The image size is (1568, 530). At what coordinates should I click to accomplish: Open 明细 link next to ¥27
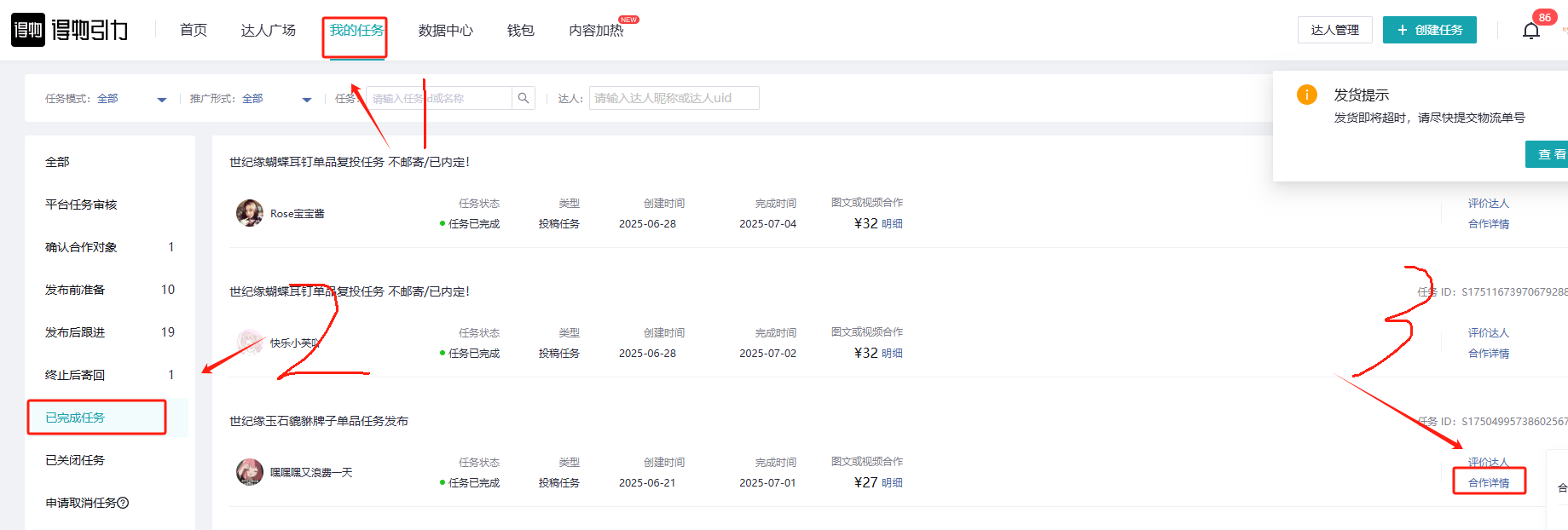(892, 483)
